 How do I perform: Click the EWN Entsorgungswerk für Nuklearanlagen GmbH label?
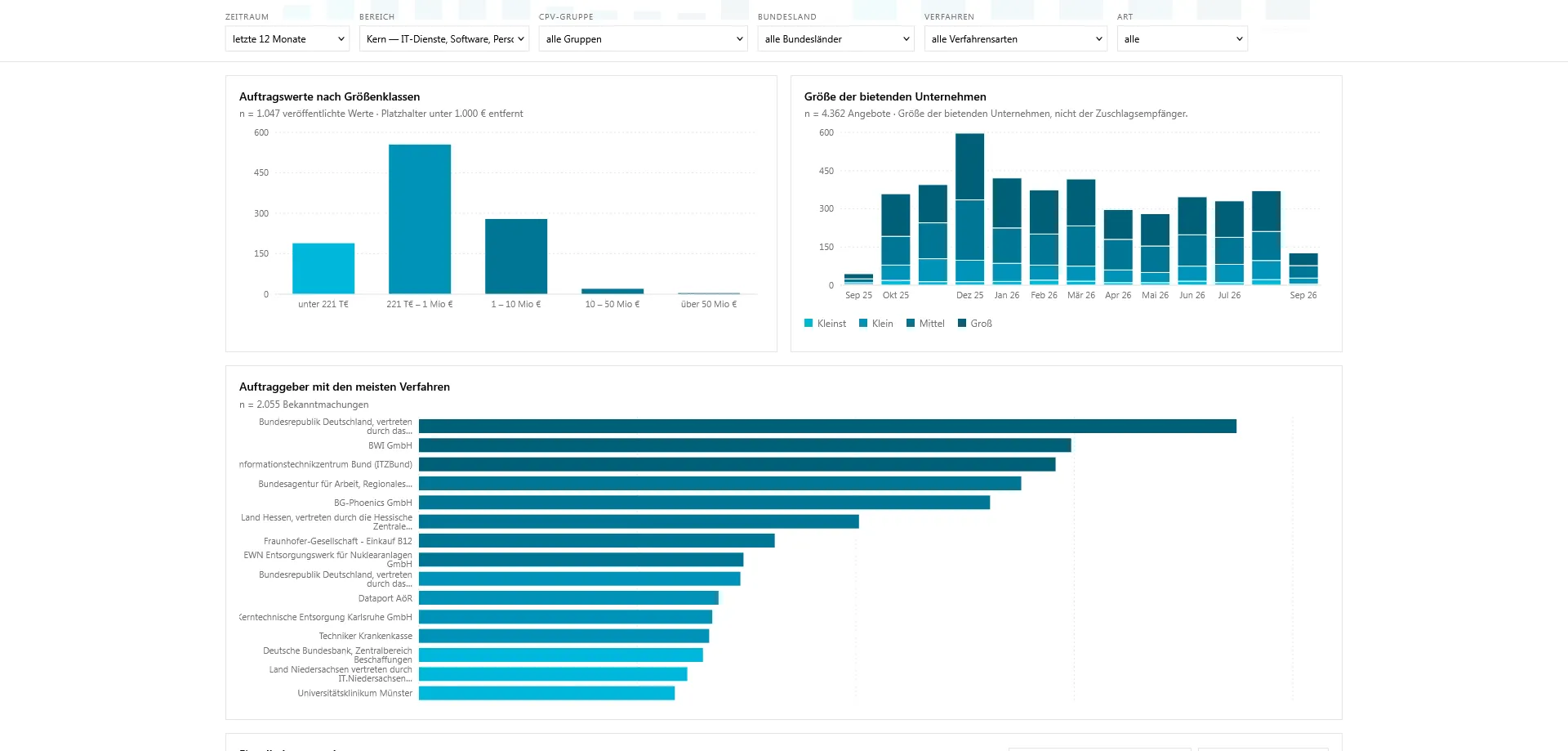click(328, 560)
